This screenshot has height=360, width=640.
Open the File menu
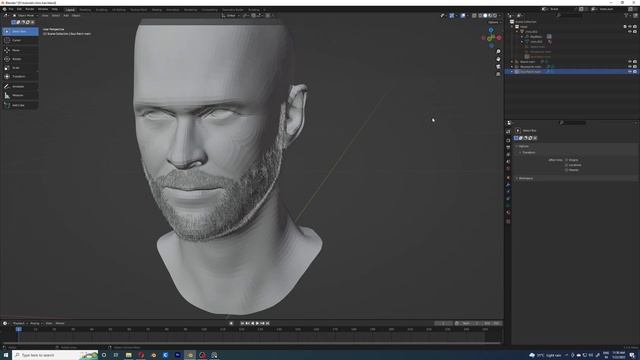pyautogui.click(x=11, y=9)
